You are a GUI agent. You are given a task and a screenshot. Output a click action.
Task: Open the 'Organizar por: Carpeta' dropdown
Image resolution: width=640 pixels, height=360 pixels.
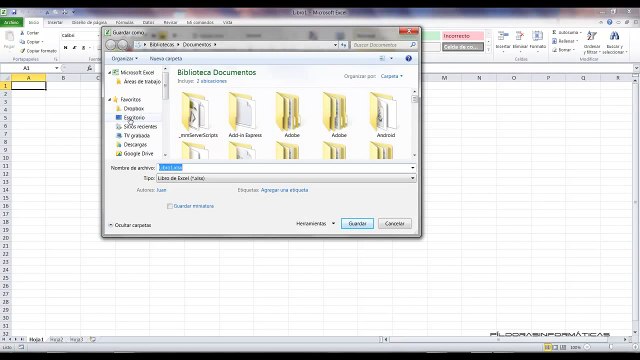[x=391, y=76]
